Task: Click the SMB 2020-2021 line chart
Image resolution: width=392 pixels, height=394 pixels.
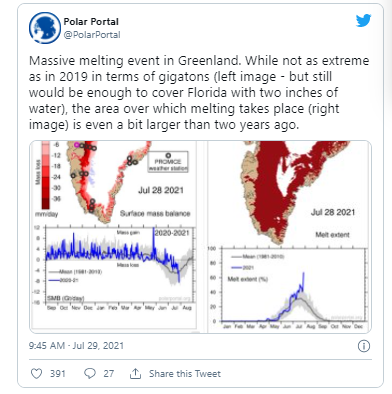Action: tap(116, 268)
